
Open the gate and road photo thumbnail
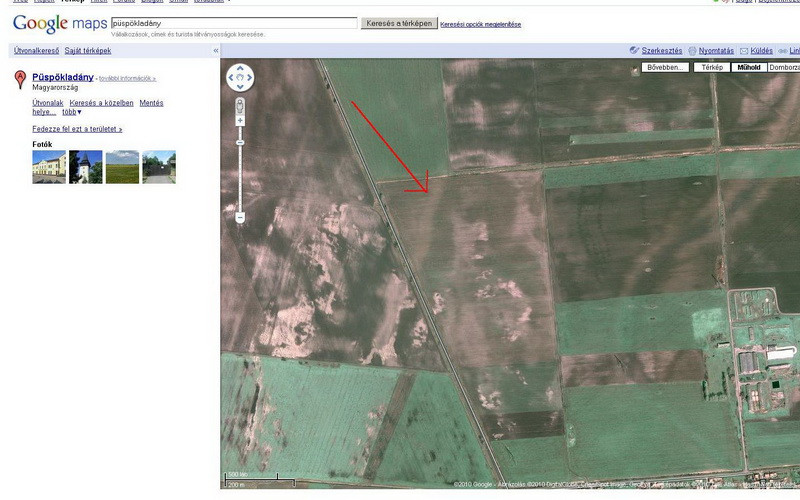tap(159, 167)
